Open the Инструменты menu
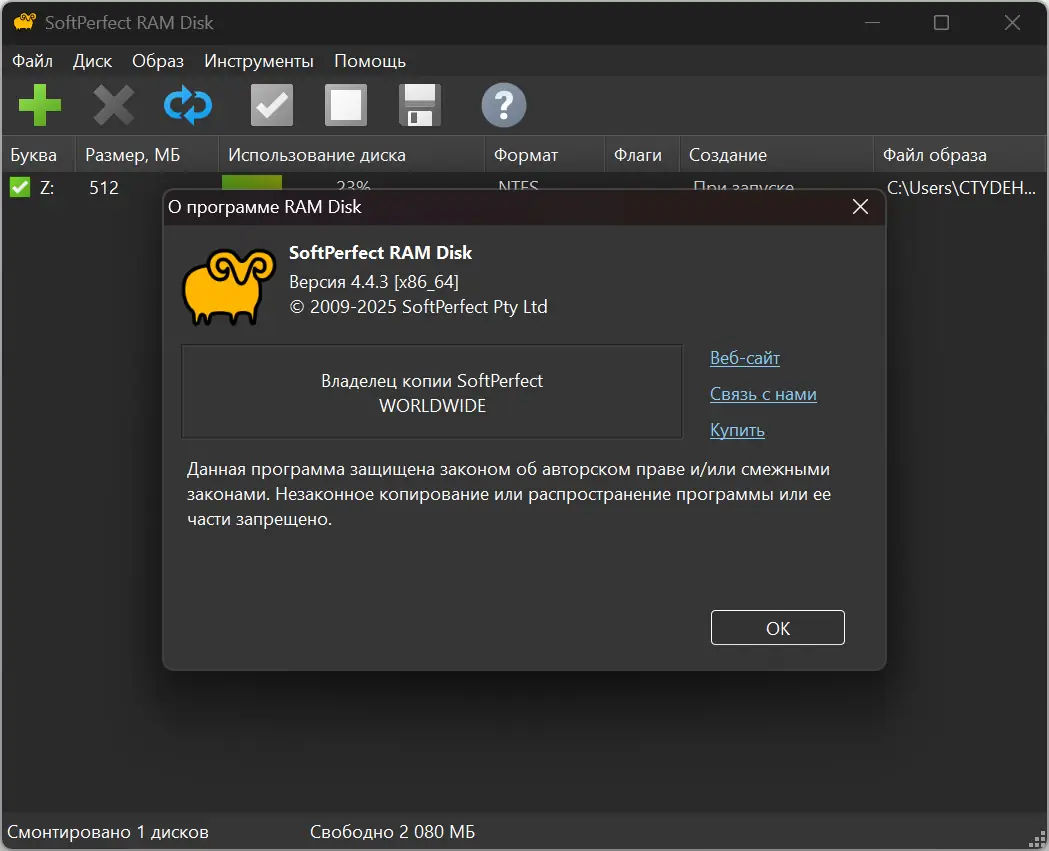 point(258,60)
